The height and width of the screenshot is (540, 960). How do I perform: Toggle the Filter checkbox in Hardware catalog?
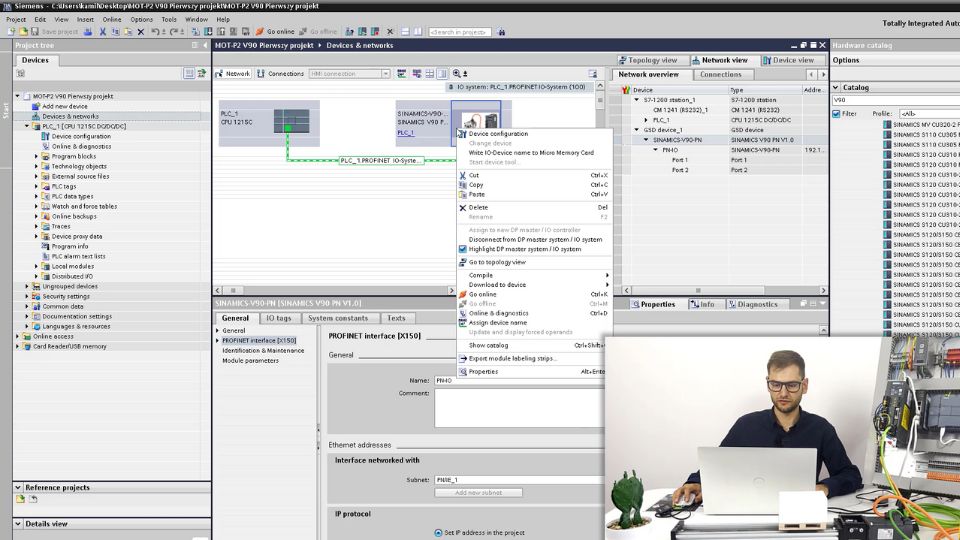click(836, 114)
